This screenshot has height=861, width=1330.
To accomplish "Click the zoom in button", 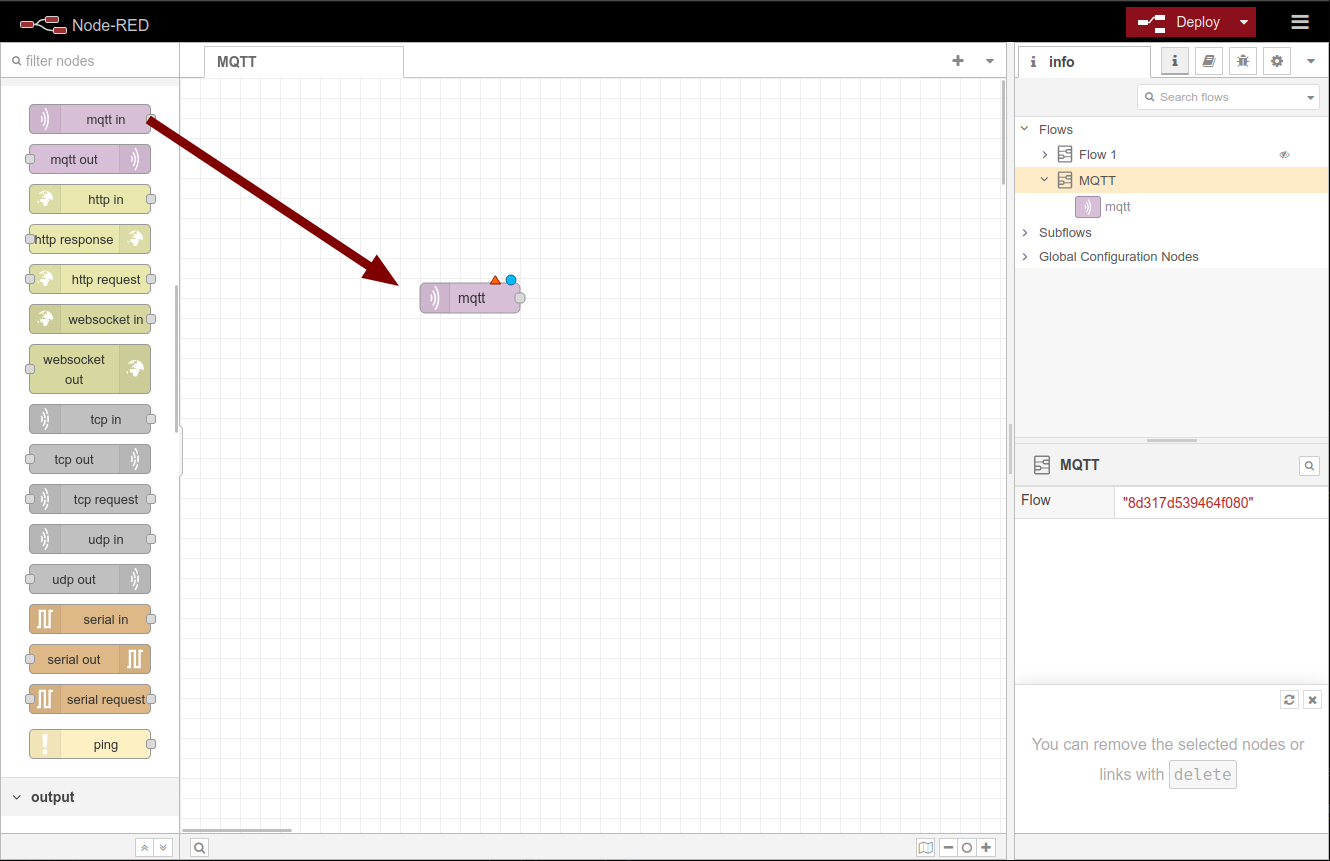I will coord(986,847).
